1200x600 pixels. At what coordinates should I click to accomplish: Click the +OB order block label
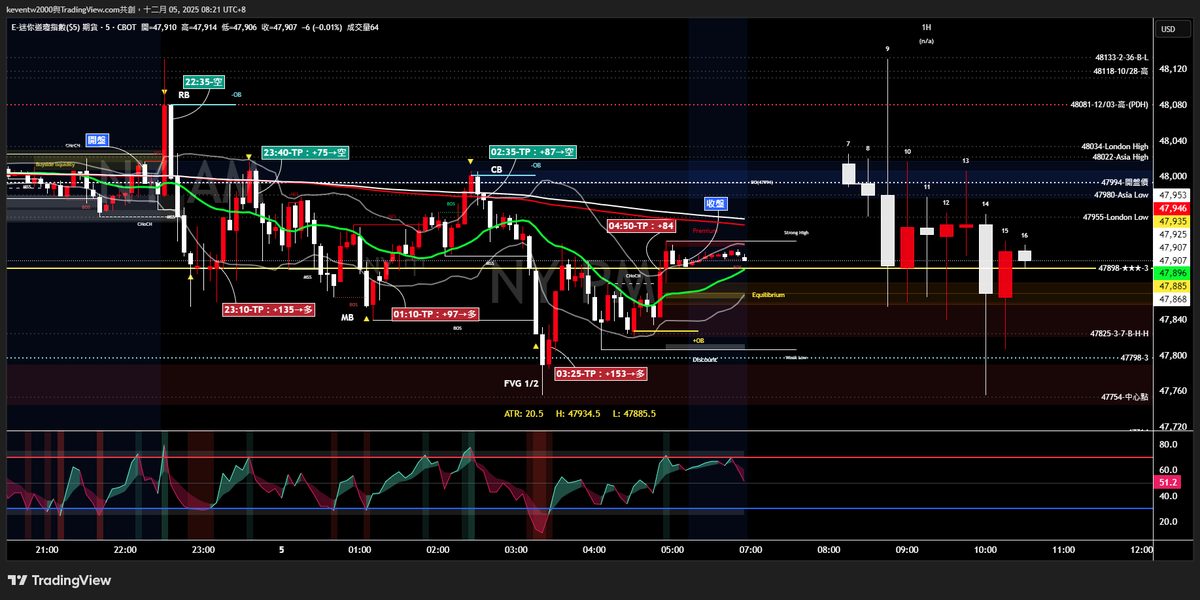(698, 341)
